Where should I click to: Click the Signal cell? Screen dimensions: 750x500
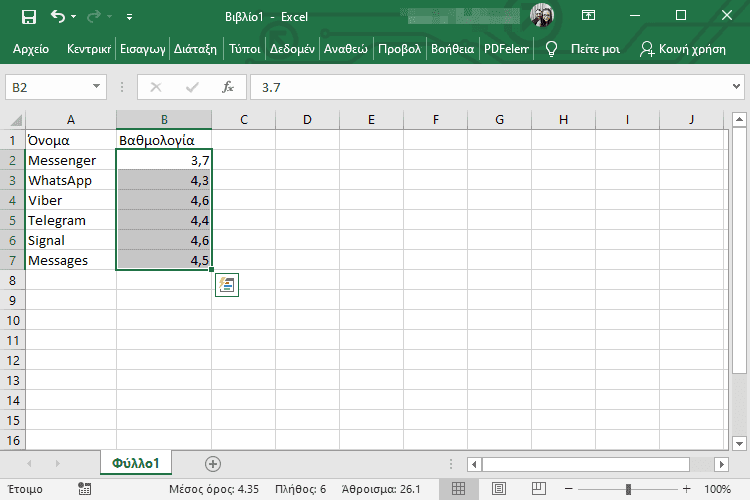[71, 241]
